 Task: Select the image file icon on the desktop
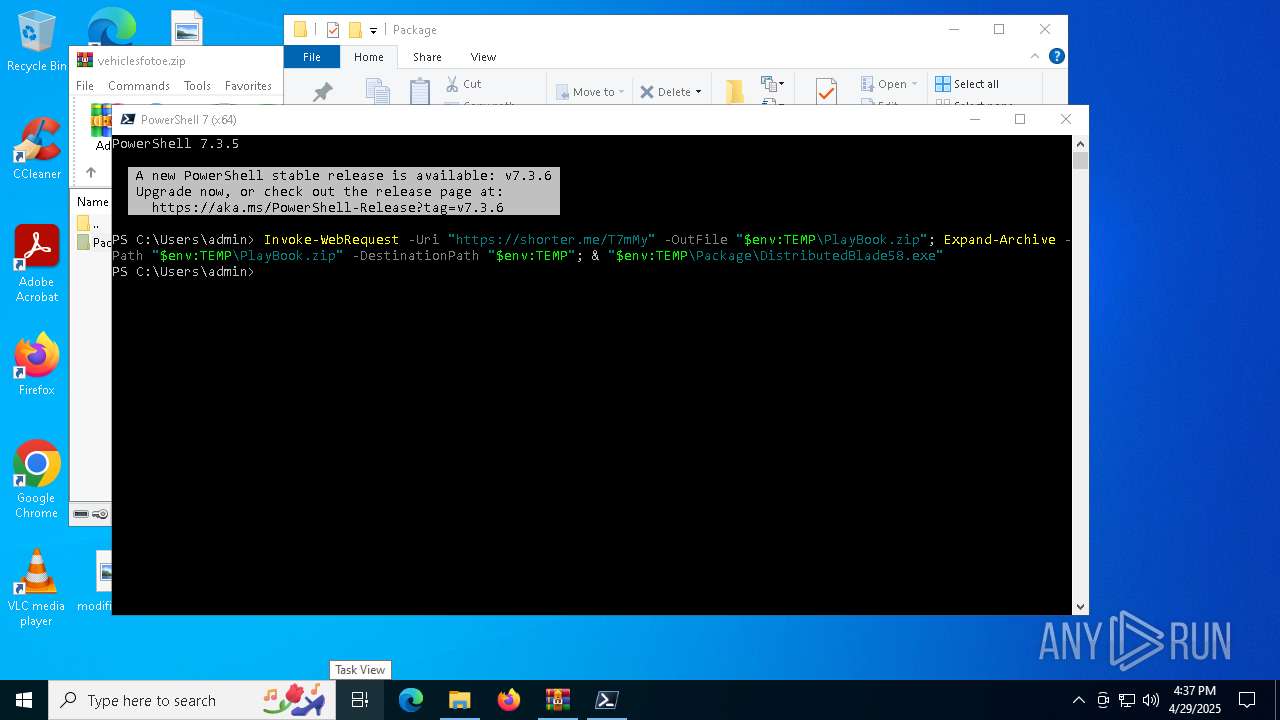pos(186,28)
